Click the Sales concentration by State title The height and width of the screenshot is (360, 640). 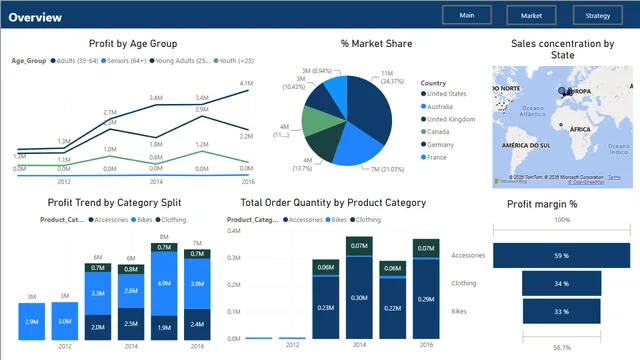[x=562, y=49]
